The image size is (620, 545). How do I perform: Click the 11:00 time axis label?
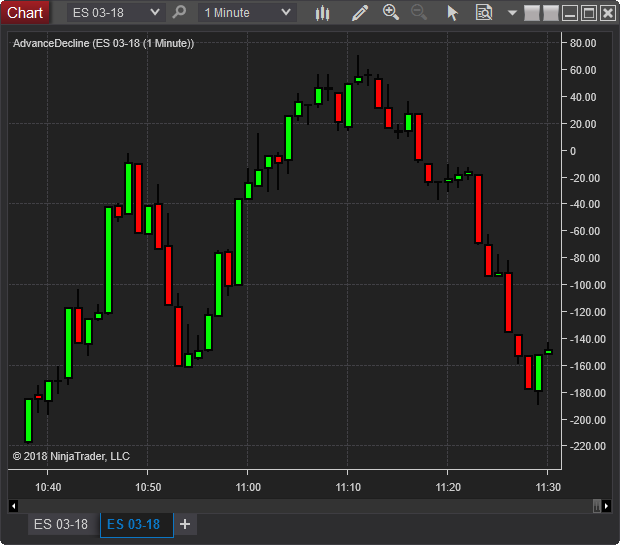pyautogui.click(x=248, y=487)
